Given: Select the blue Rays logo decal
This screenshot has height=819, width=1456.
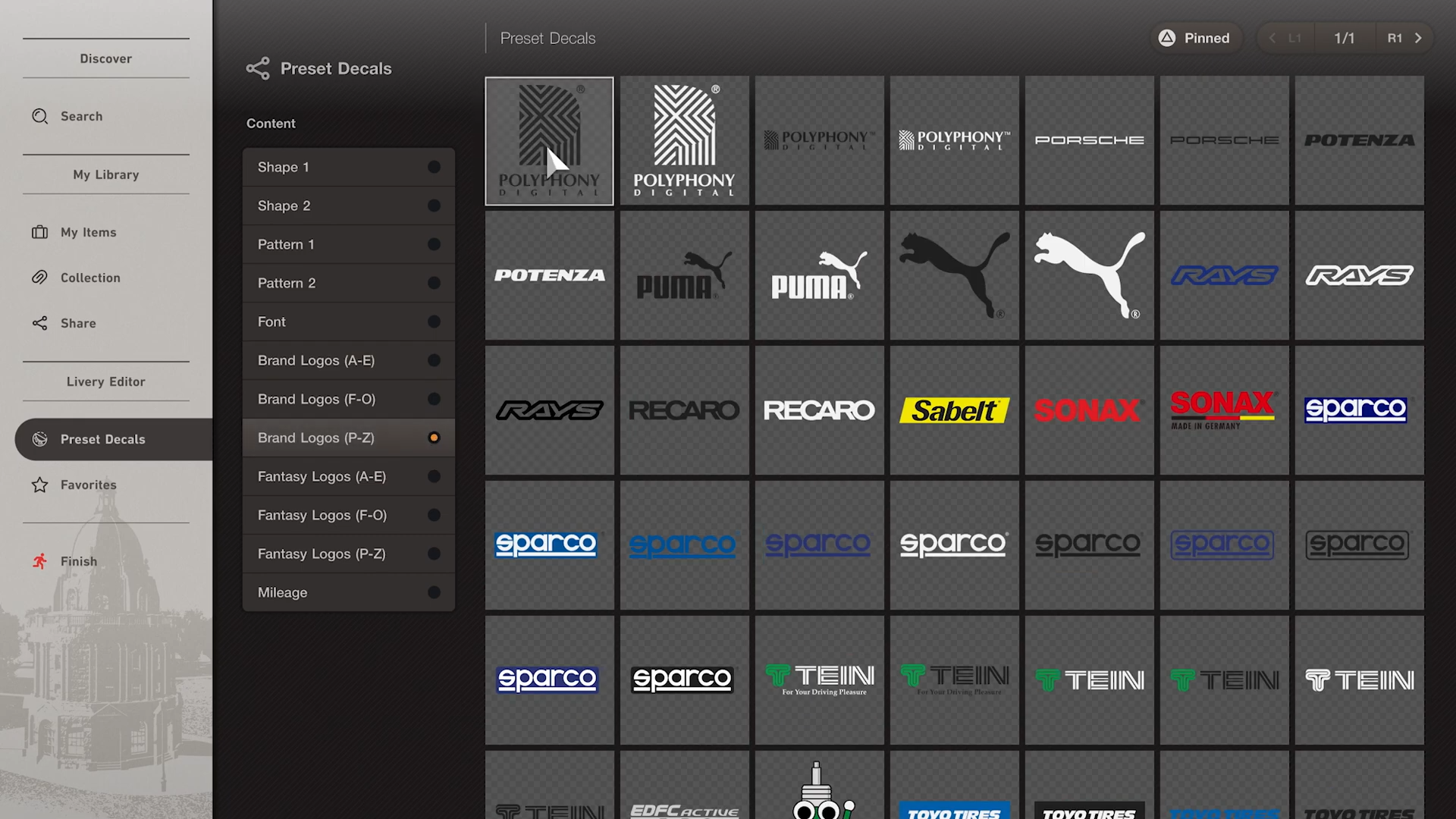Looking at the screenshot, I should [1225, 275].
